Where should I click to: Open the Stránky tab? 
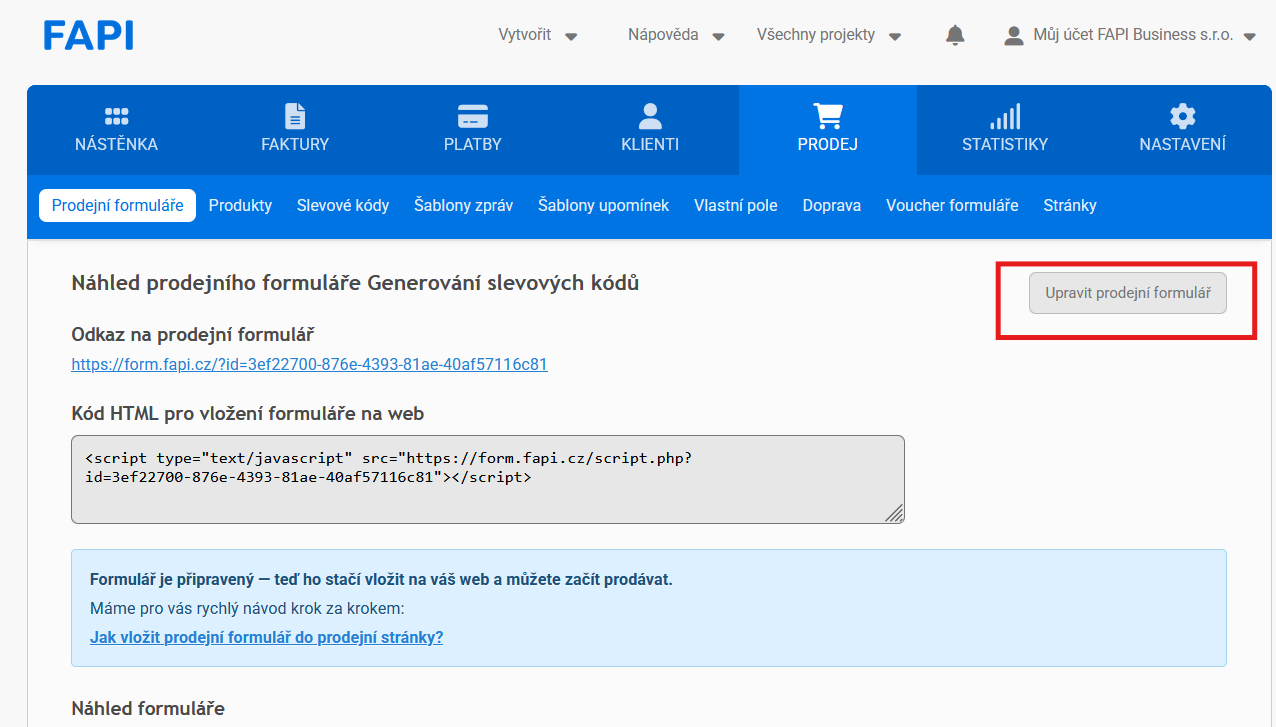click(x=1070, y=205)
